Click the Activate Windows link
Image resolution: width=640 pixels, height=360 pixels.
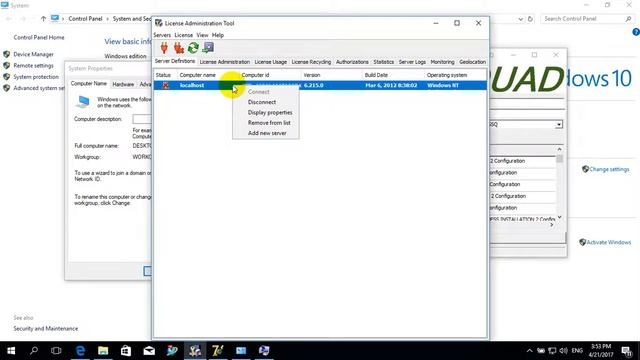pos(609,242)
